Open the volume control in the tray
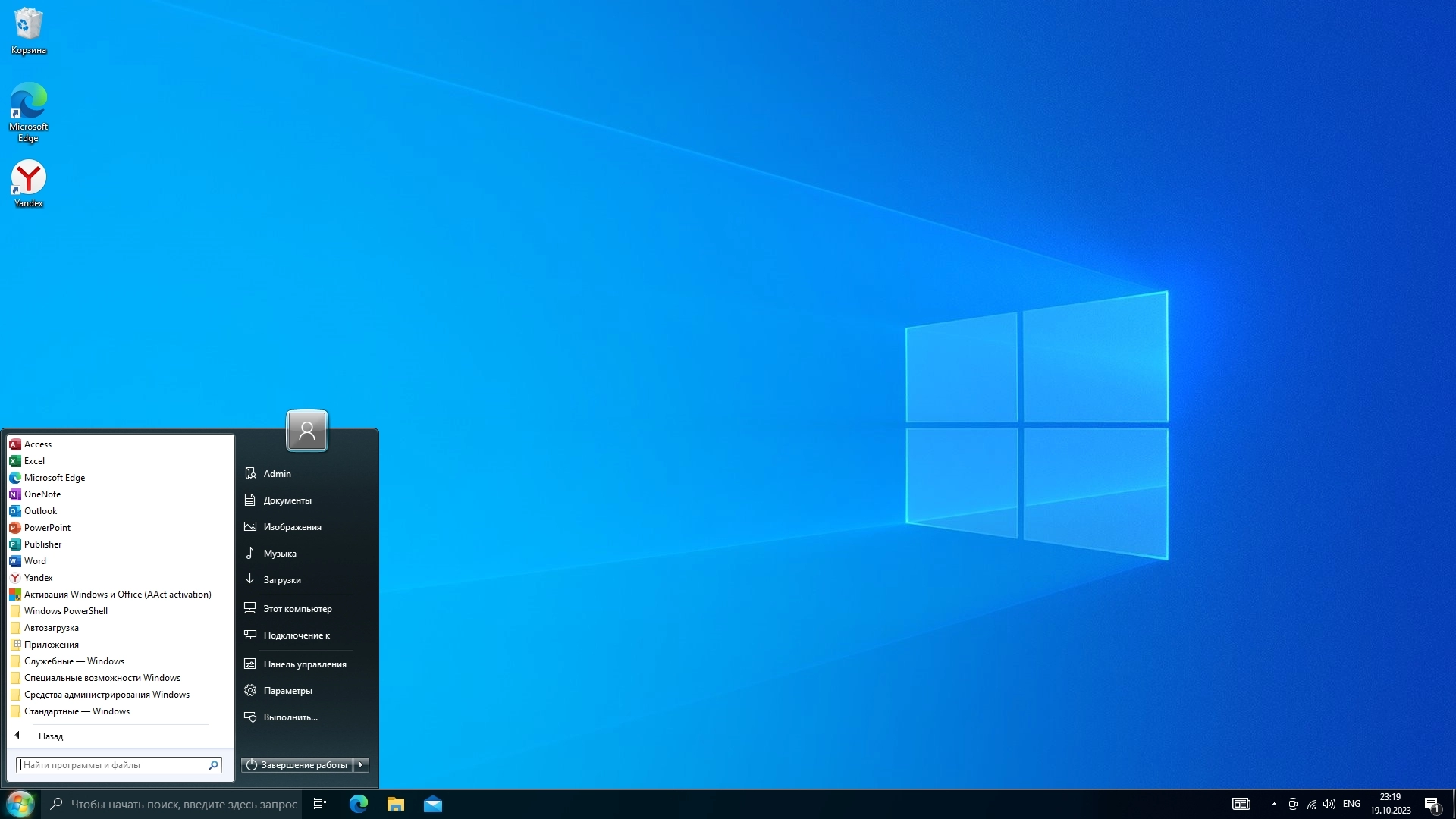This screenshot has width=1456, height=819. (x=1329, y=804)
